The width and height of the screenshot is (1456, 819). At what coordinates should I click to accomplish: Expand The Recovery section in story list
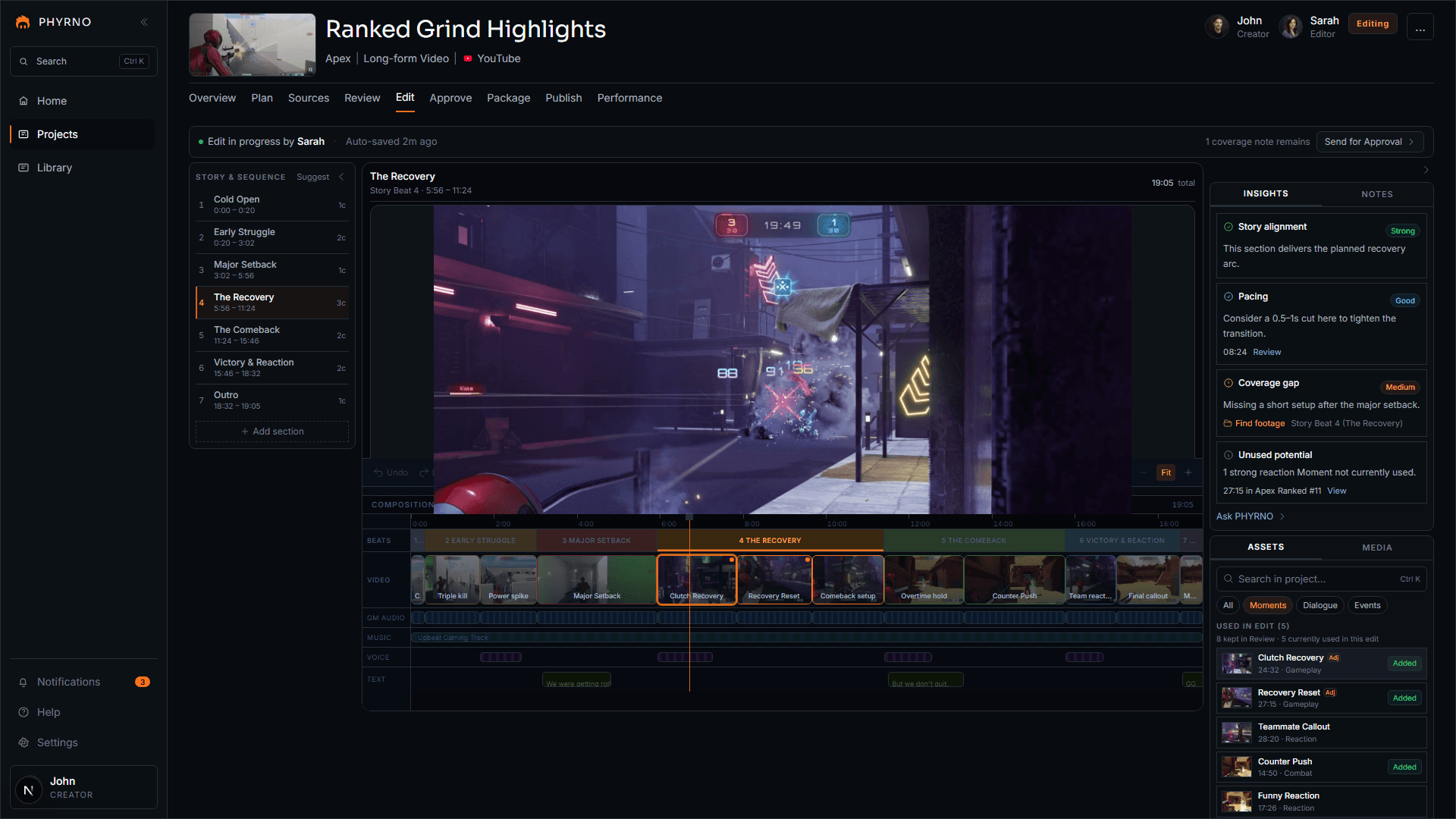point(272,303)
